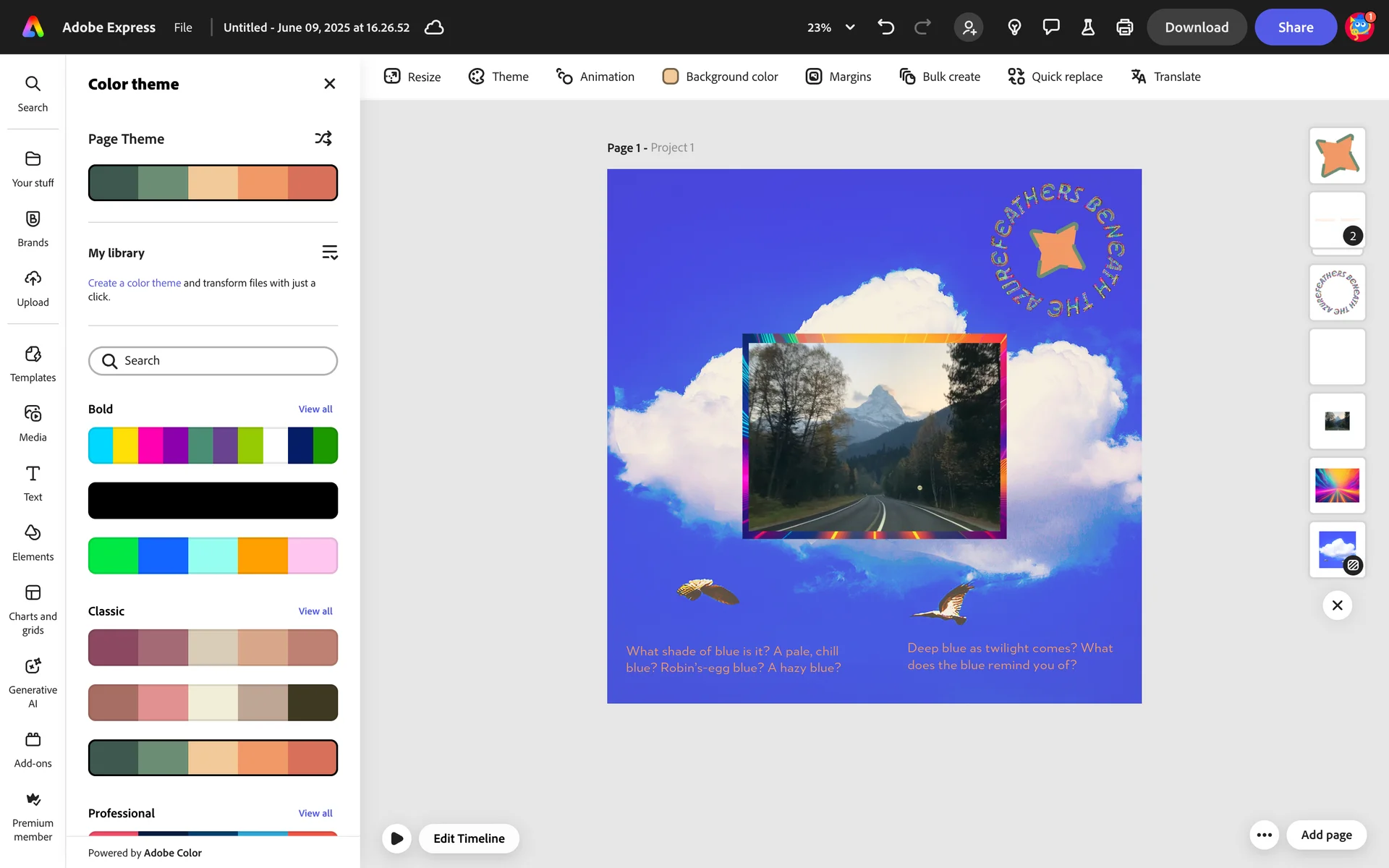Apply the solid black Bold color theme

(x=213, y=501)
